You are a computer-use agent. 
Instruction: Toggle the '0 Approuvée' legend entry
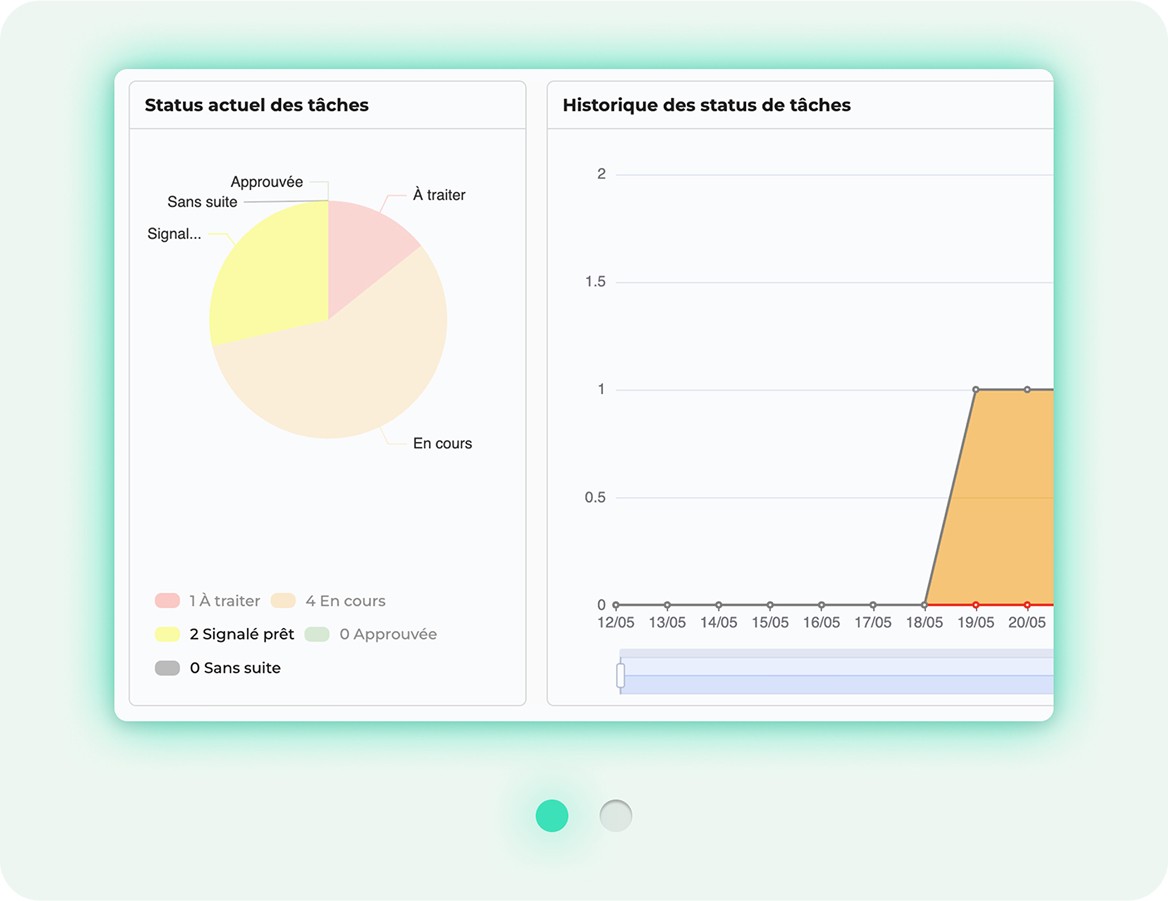pyautogui.click(x=370, y=634)
